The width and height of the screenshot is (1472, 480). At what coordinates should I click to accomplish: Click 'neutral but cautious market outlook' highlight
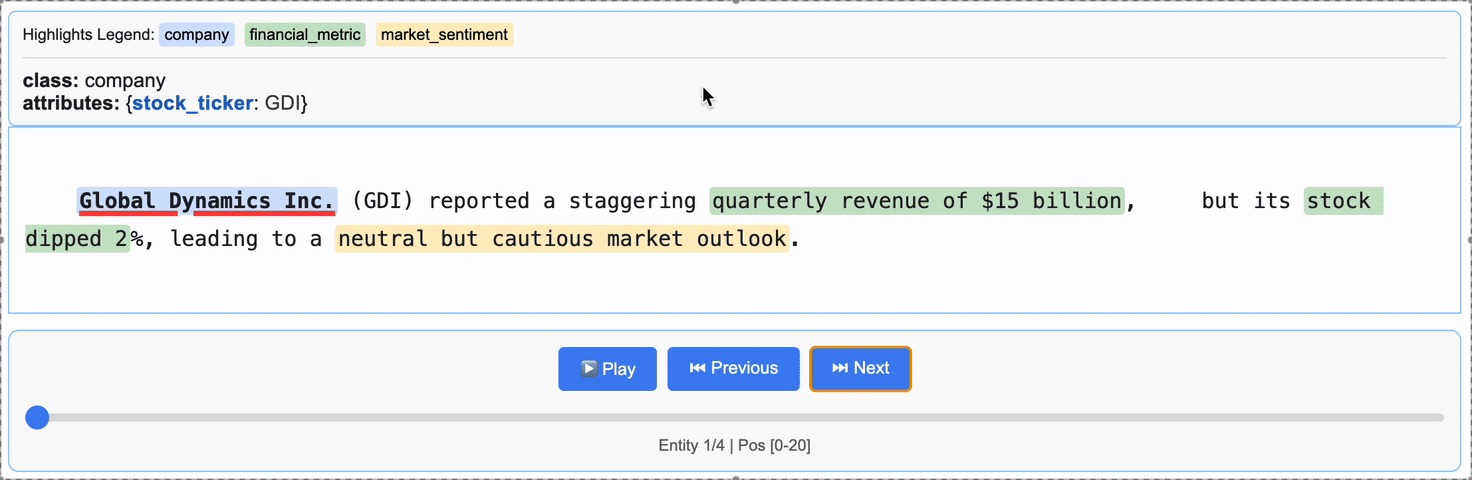[x=562, y=239]
